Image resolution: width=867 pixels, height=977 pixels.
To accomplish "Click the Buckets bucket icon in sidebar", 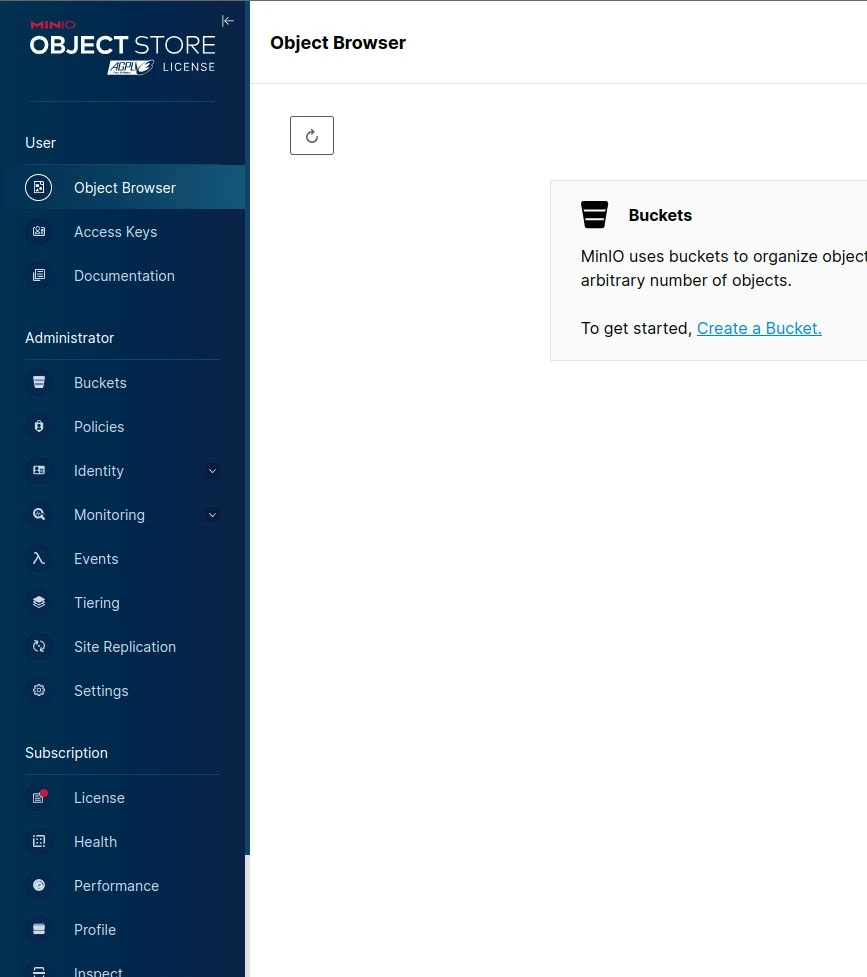I will [x=39, y=383].
